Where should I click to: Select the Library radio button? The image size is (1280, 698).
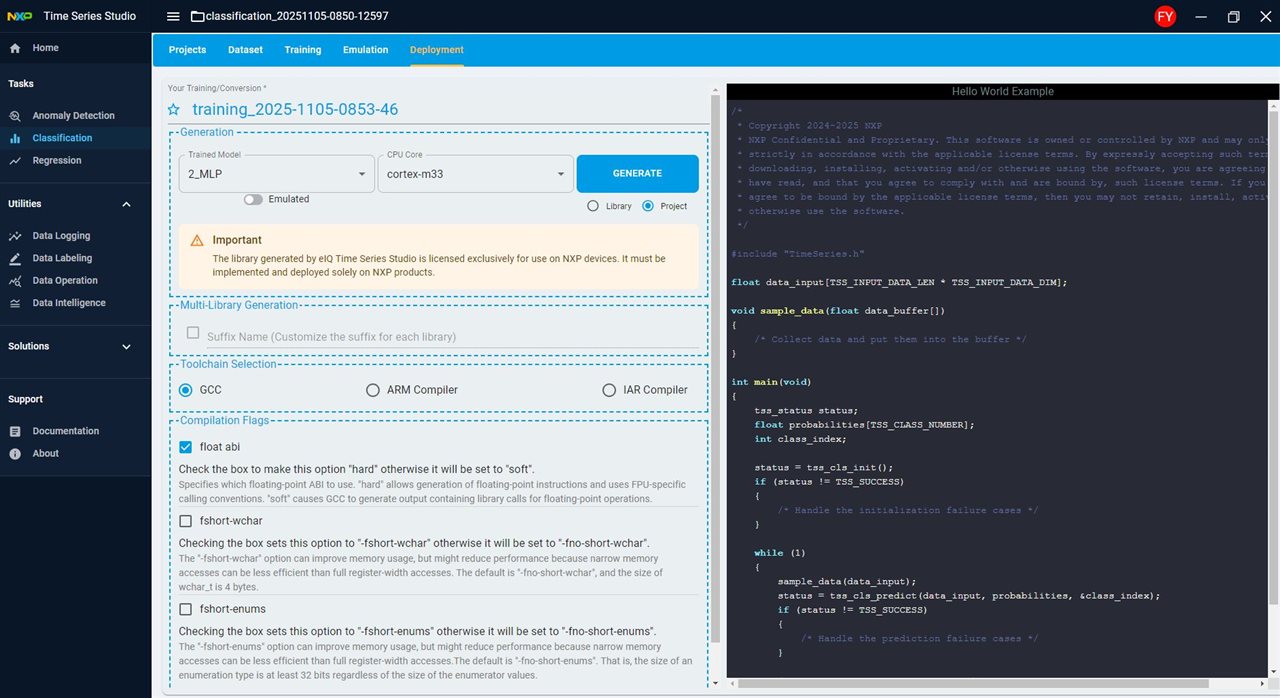click(x=593, y=206)
